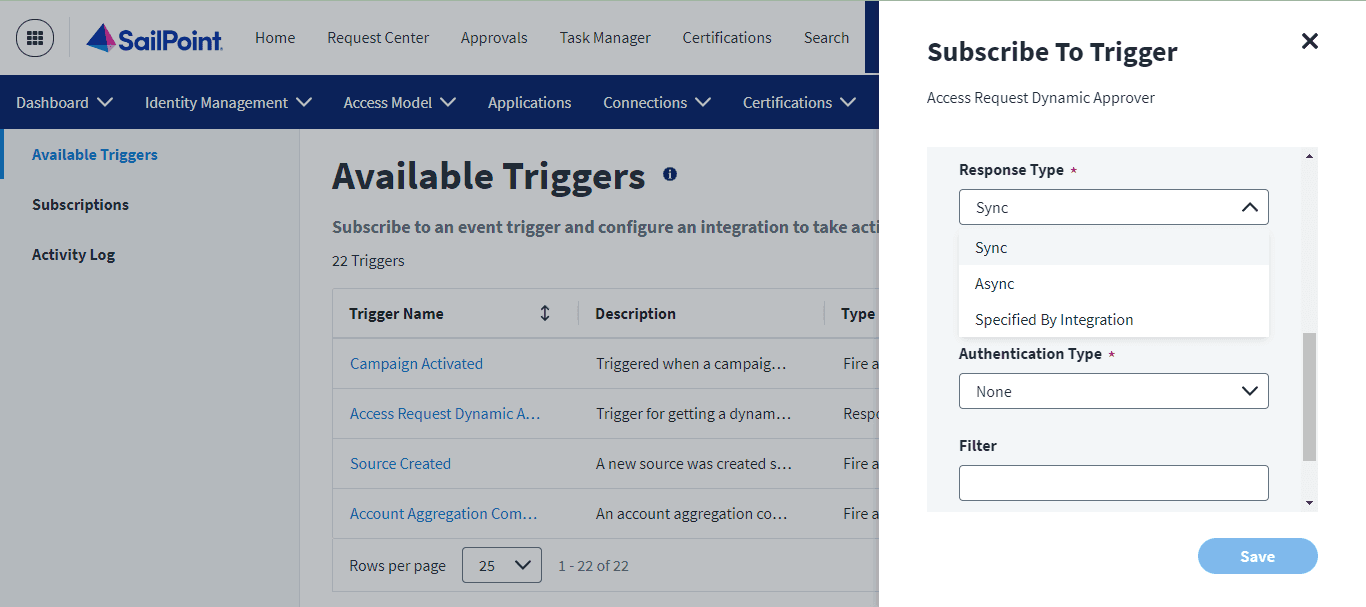The width and height of the screenshot is (1366, 607).
Task: Open the Campaign Activated trigger
Action: tap(416, 363)
